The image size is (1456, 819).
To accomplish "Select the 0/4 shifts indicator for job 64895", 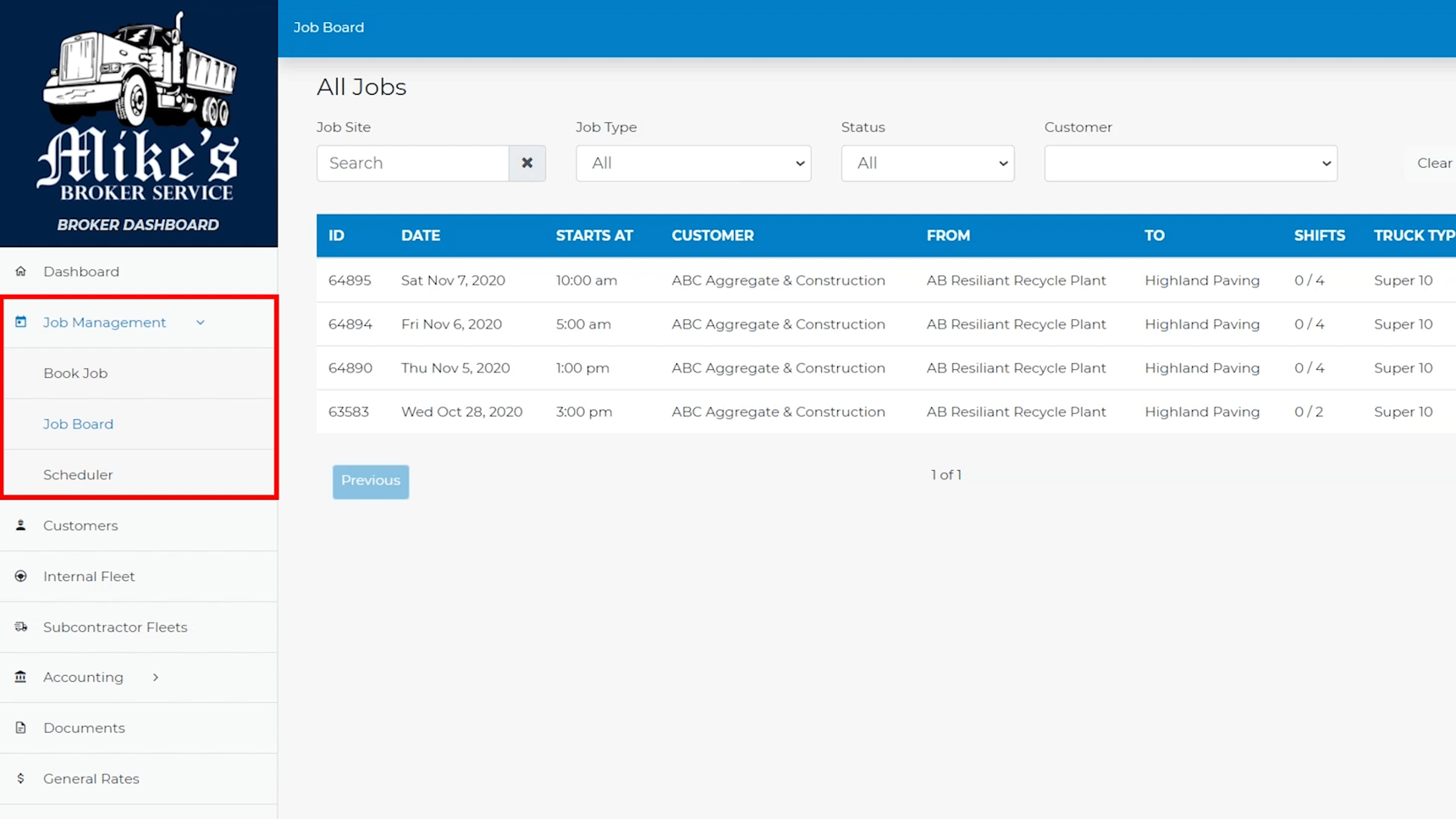I will pos(1309,279).
